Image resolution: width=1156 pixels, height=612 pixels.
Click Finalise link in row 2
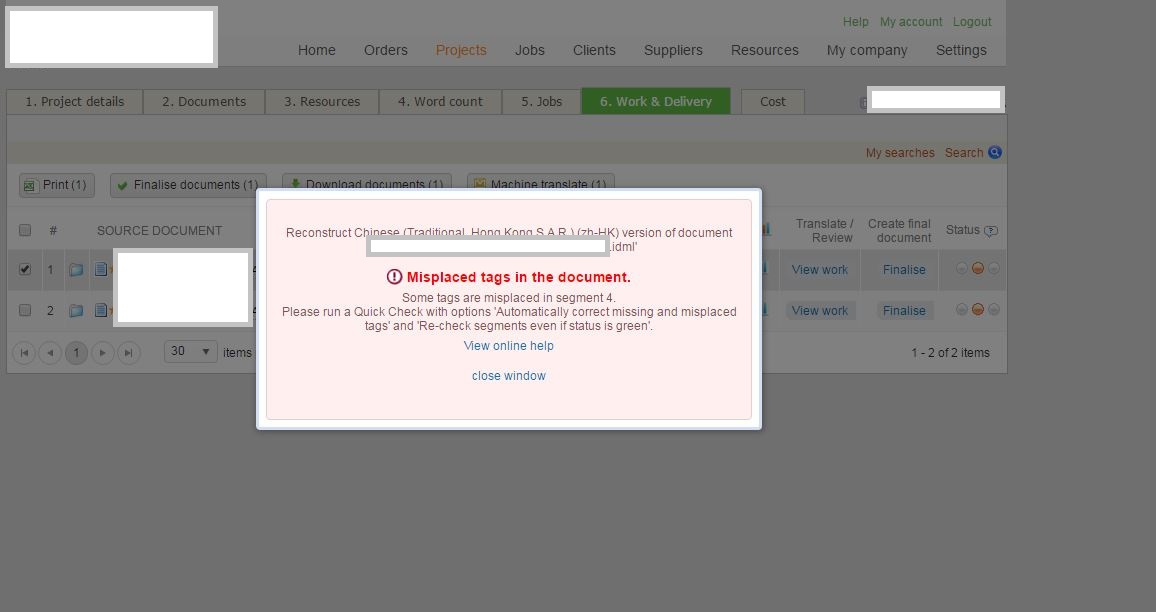pyautogui.click(x=904, y=310)
